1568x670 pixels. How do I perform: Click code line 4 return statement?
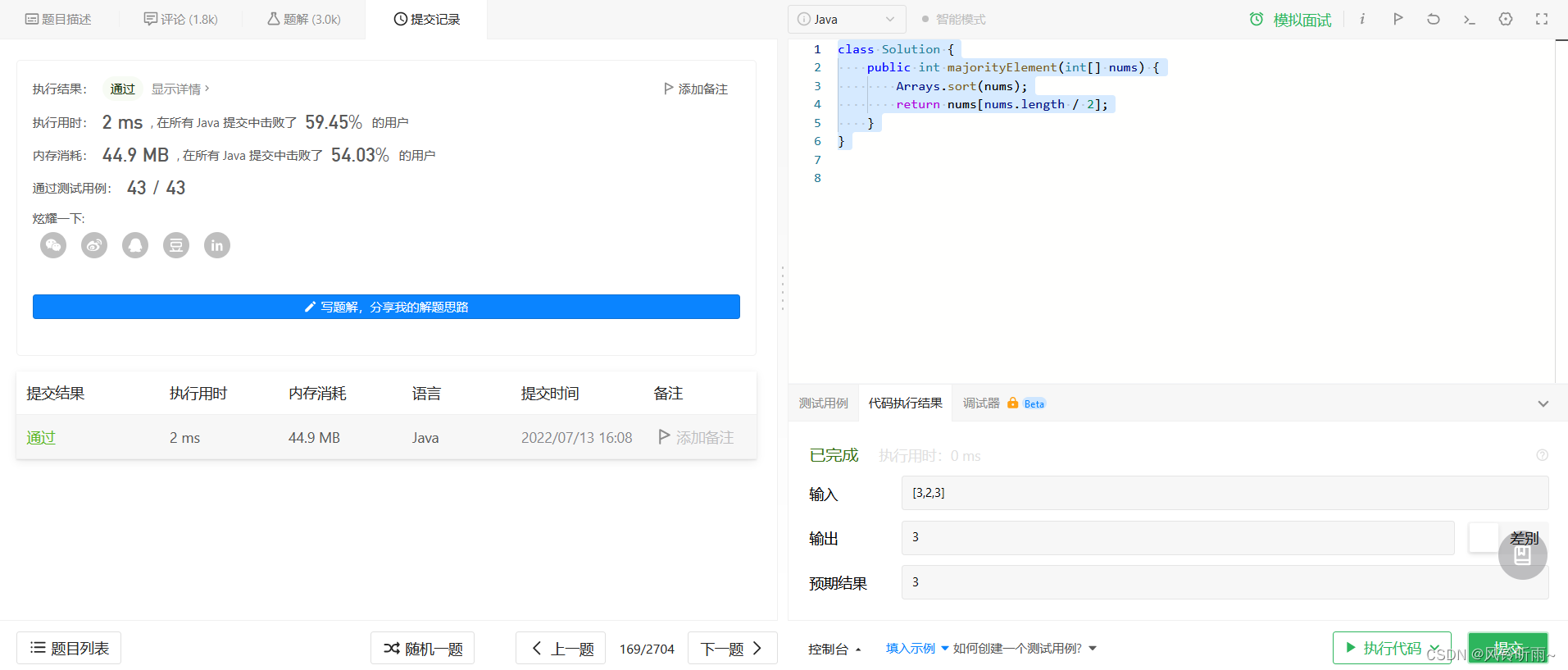pos(1002,104)
